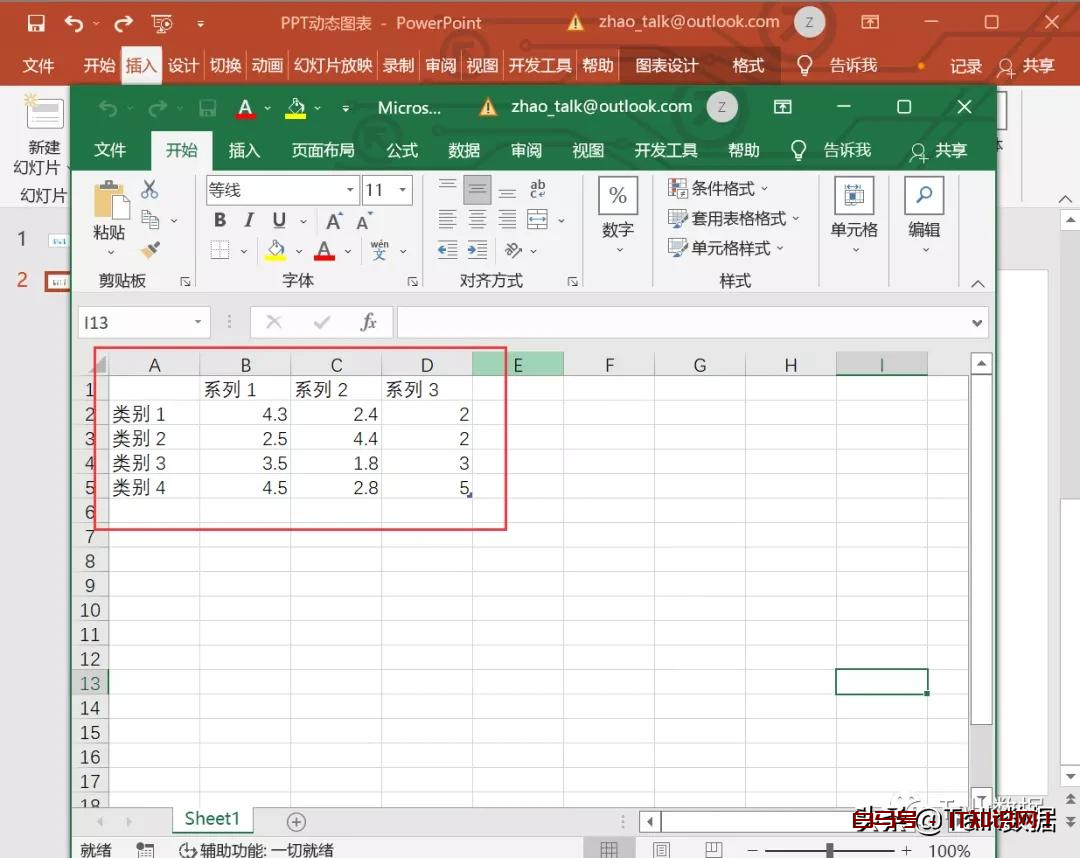Image resolution: width=1080 pixels, height=858 pixels.
Task: Click the increase font size icon
Action: coord(333,221)
